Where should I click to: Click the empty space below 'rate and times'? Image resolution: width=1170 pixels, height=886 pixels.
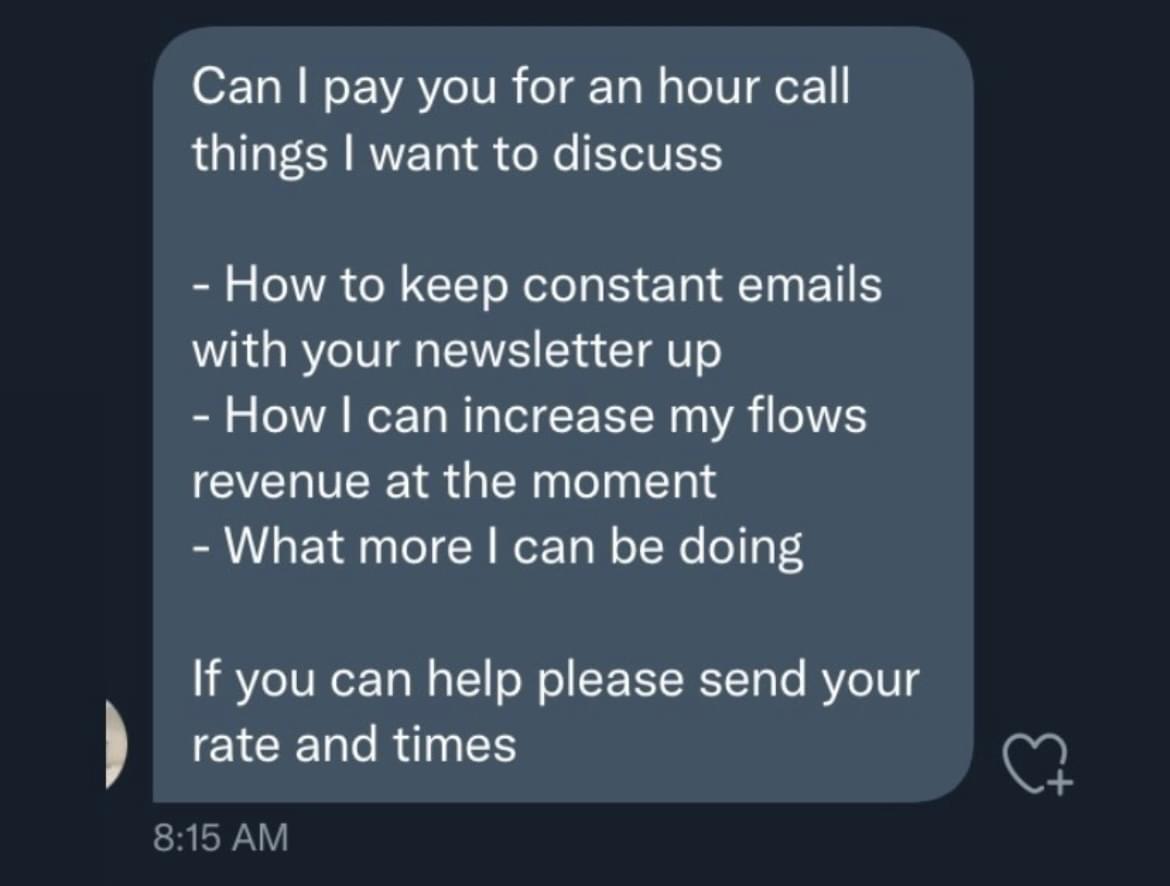click(563, 785)
